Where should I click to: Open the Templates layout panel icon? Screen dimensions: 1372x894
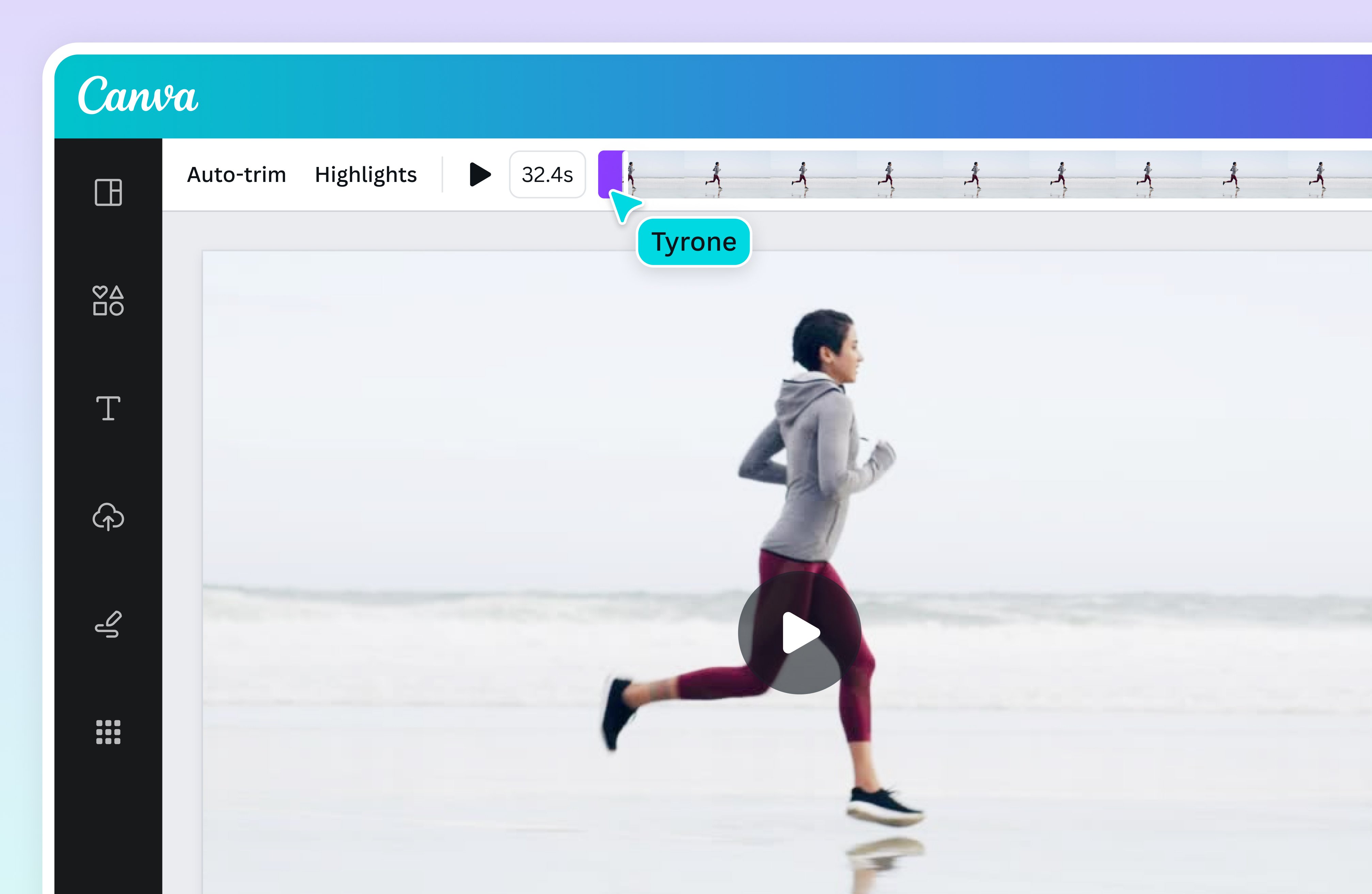pos(108,192)
